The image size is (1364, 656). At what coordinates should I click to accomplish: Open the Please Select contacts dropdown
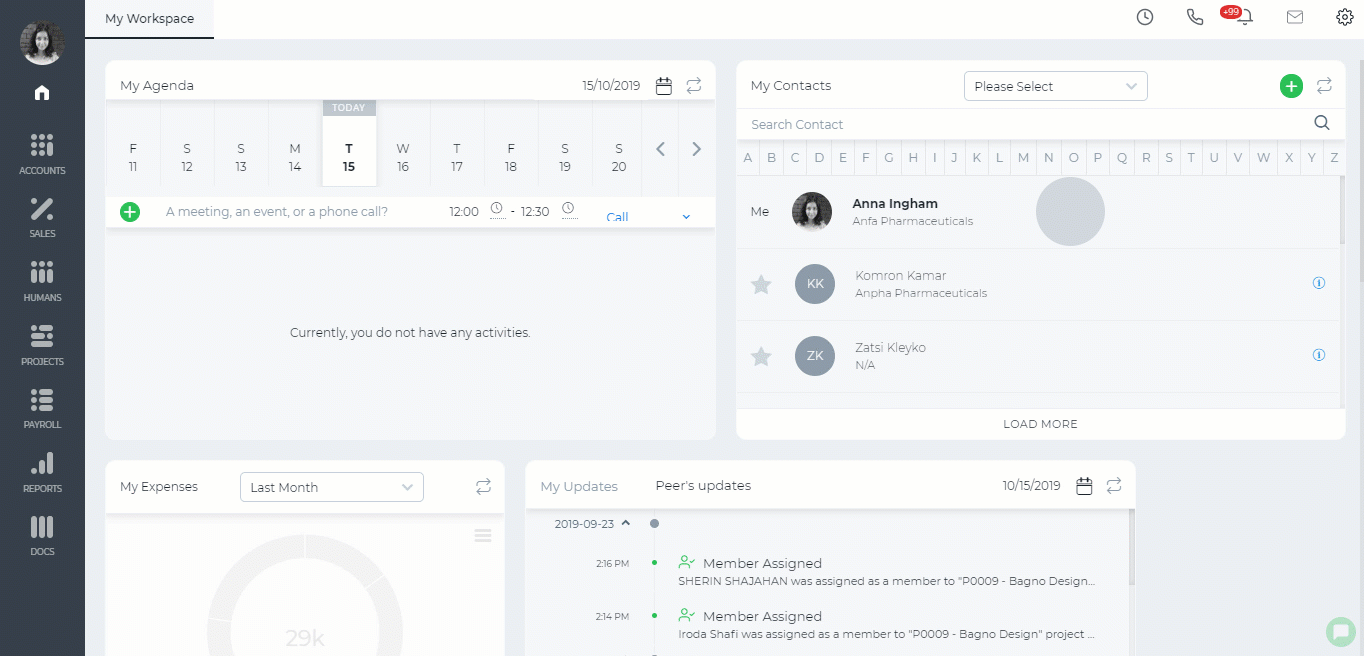[1055, 86]
